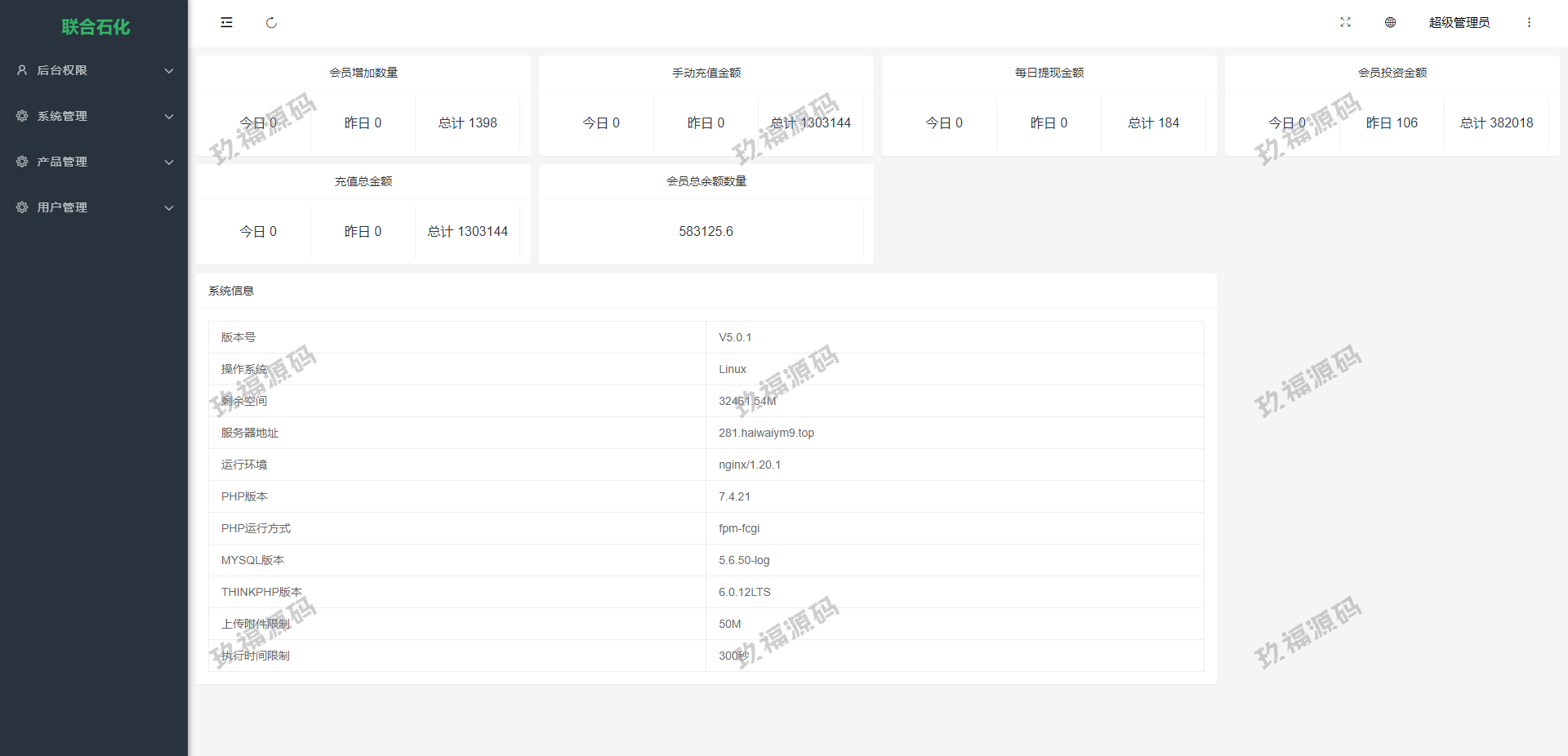The width and height of the screenshot is (1568, 756).
Task: Click the 联合石化 logo title
Action: [x=96, y=27]
